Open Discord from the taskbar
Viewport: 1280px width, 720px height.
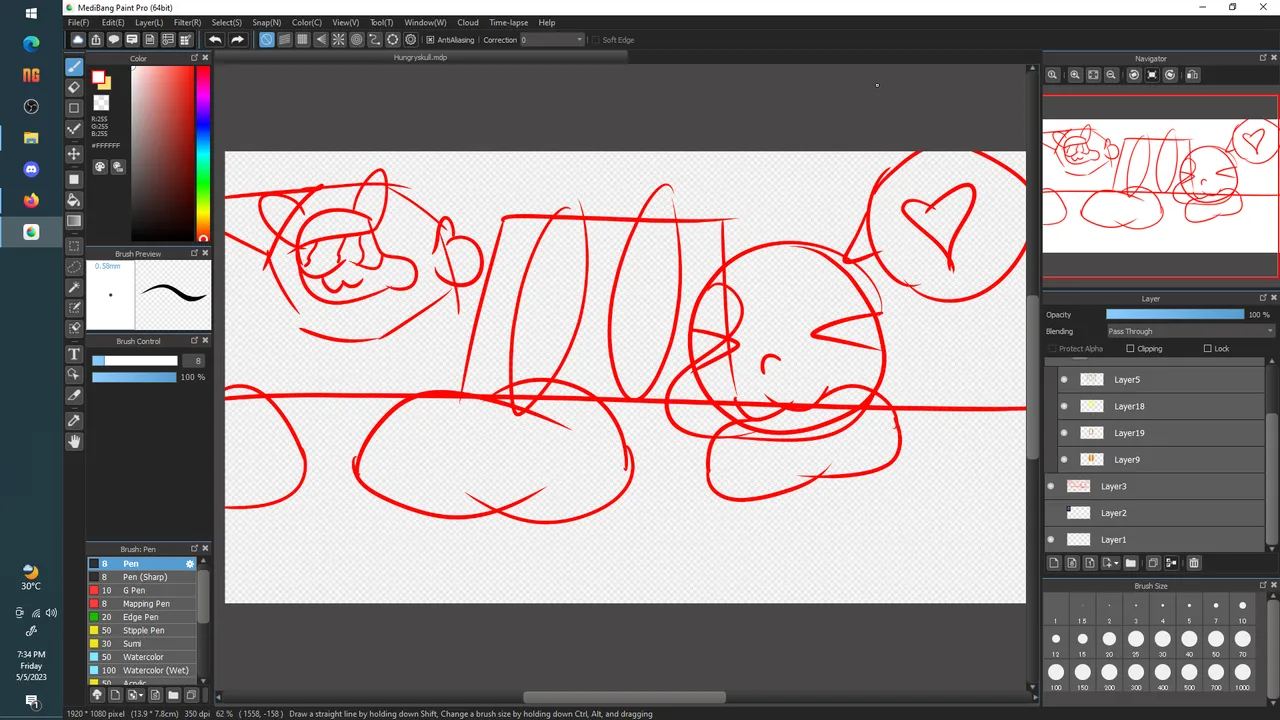(31, 169)
